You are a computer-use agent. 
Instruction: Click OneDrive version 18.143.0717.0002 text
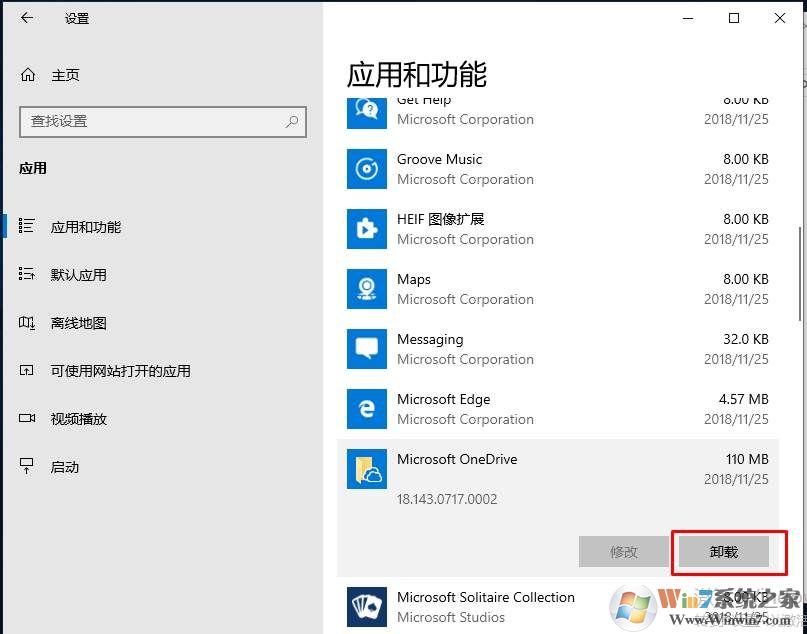(446, 499)
